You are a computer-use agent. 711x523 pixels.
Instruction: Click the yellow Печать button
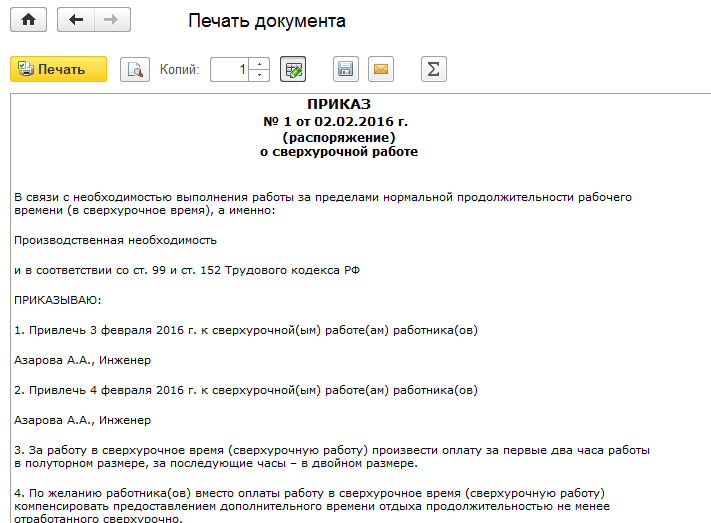click(58, 69)
